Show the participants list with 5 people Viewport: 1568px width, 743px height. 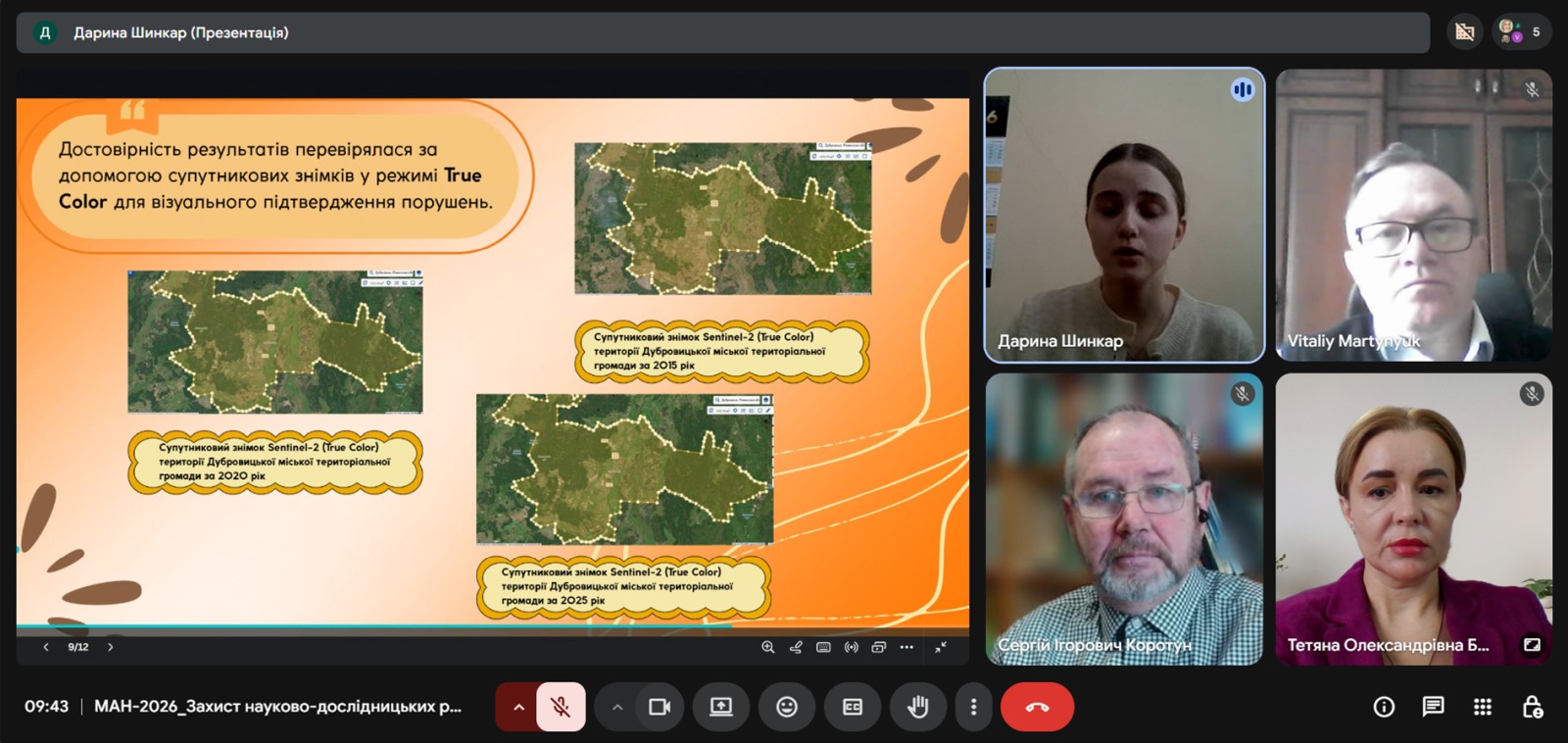coord(1520,32)
